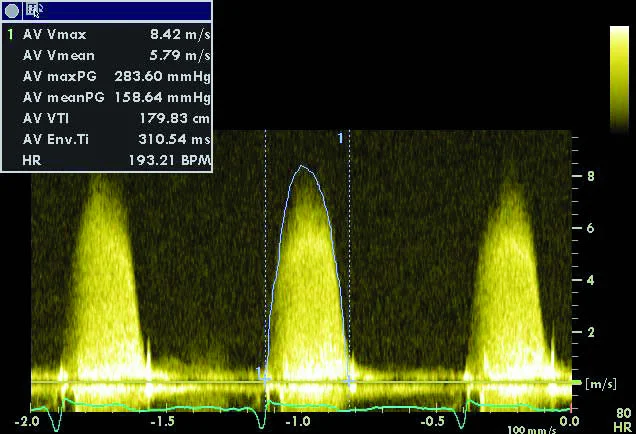
Task: Click the 2 velocity scale label
Action: tap(591, 332)
